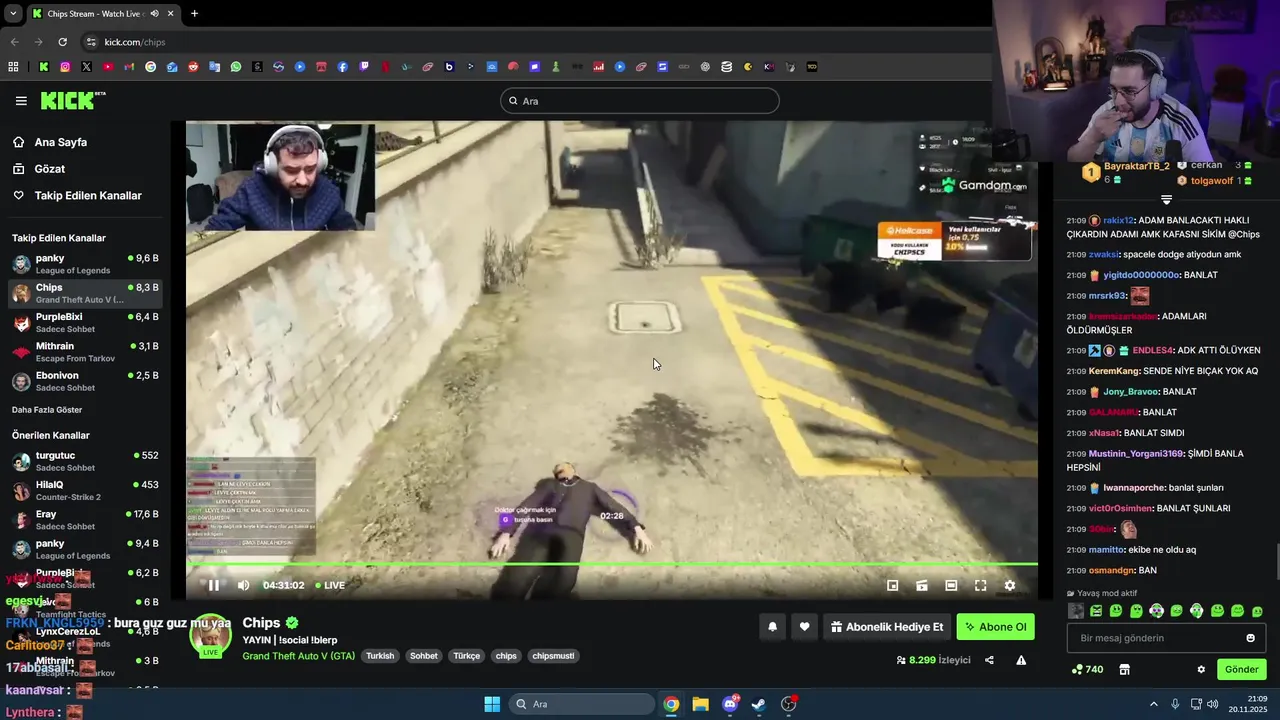Click the Ara search field on Kick
Viewport: 1280px width, 720px height.
(640, 101)
